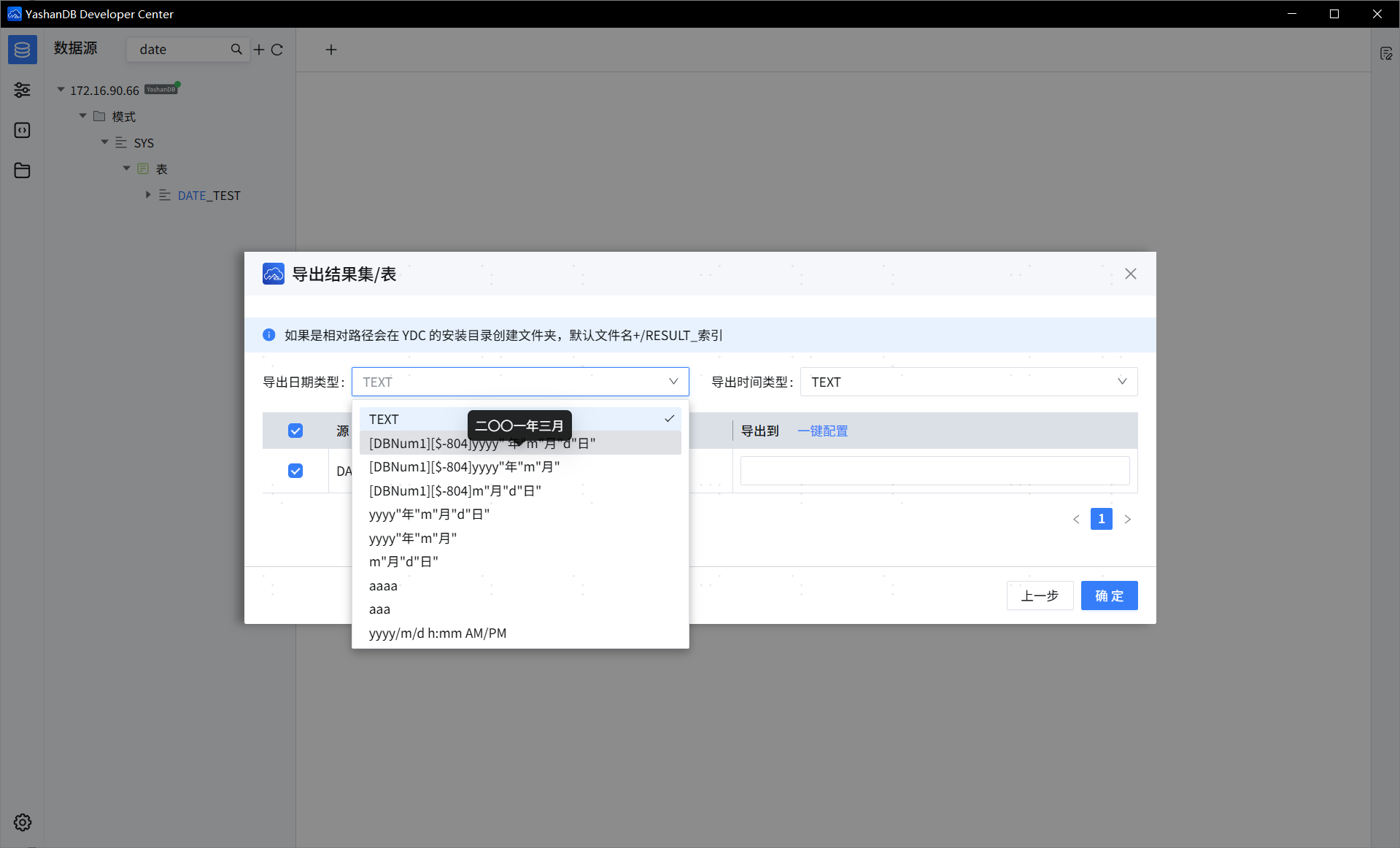Open the export time type dropdown

[969, 382]
